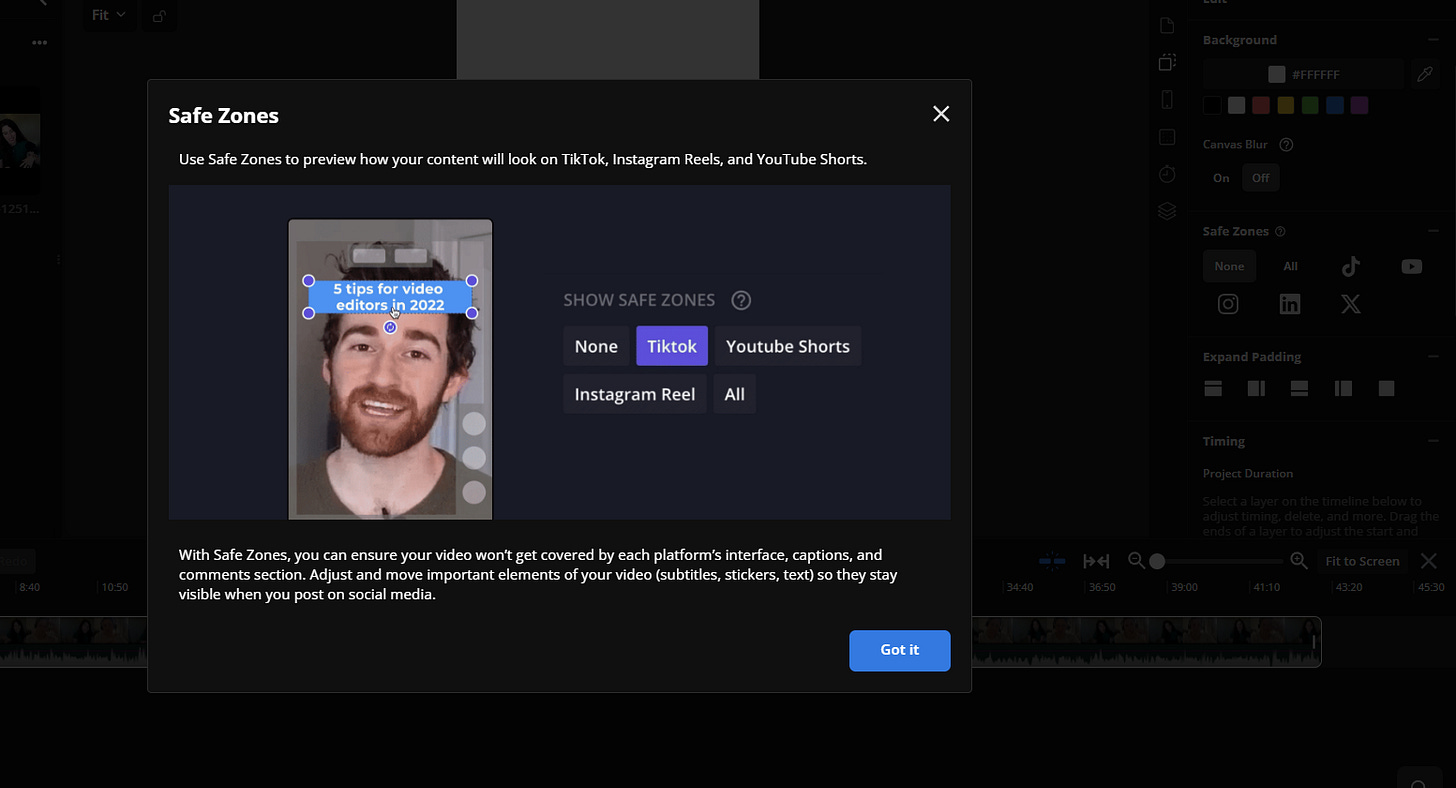Select X (Twitter) safe zone icon
The height and width of the screenshot is (788, 1456).
(x=1351, y=305)
